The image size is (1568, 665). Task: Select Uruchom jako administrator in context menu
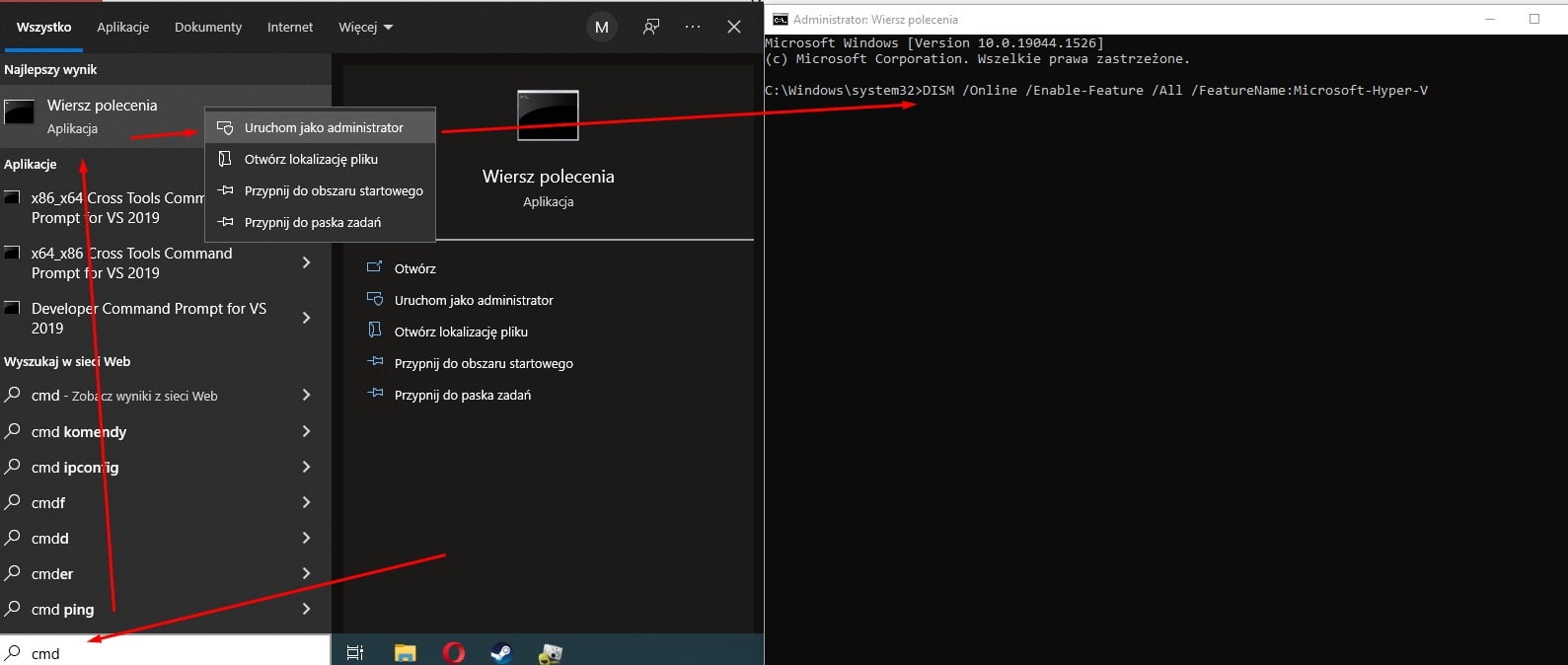click(324, 127)
